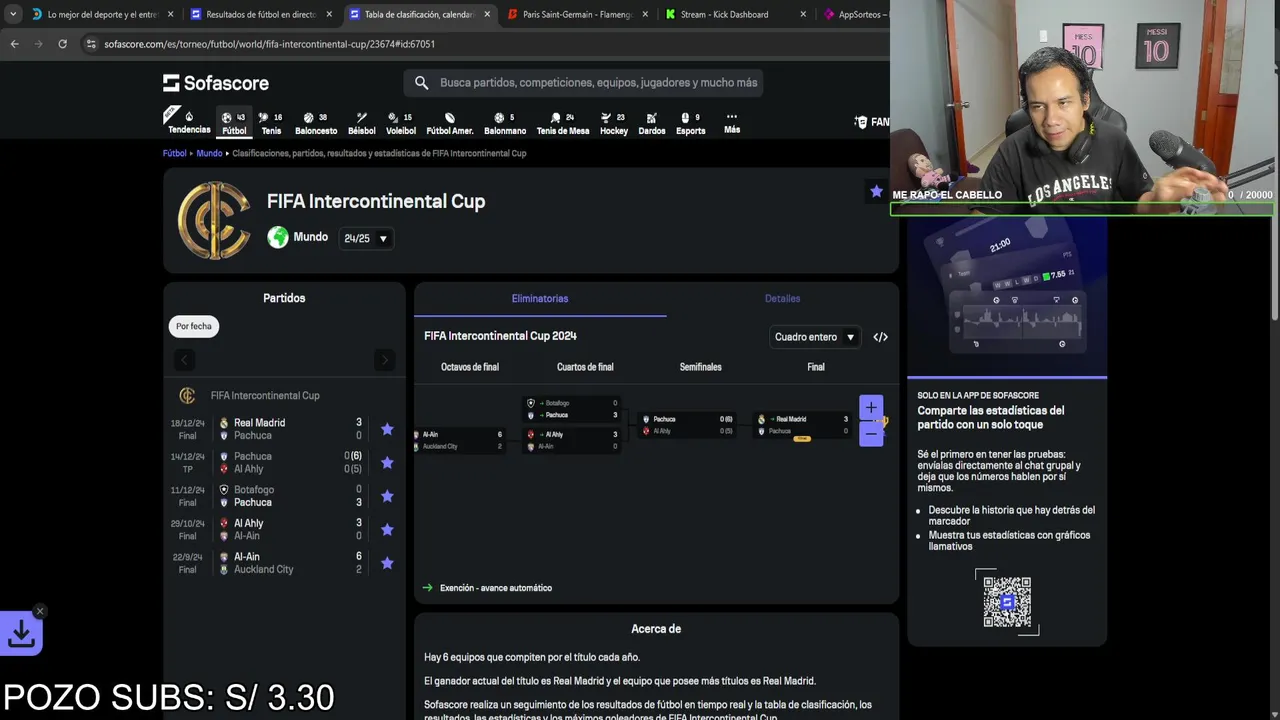Open the Fútbol Amer. section
This screenshot has width=1280, height=720.
450,123
